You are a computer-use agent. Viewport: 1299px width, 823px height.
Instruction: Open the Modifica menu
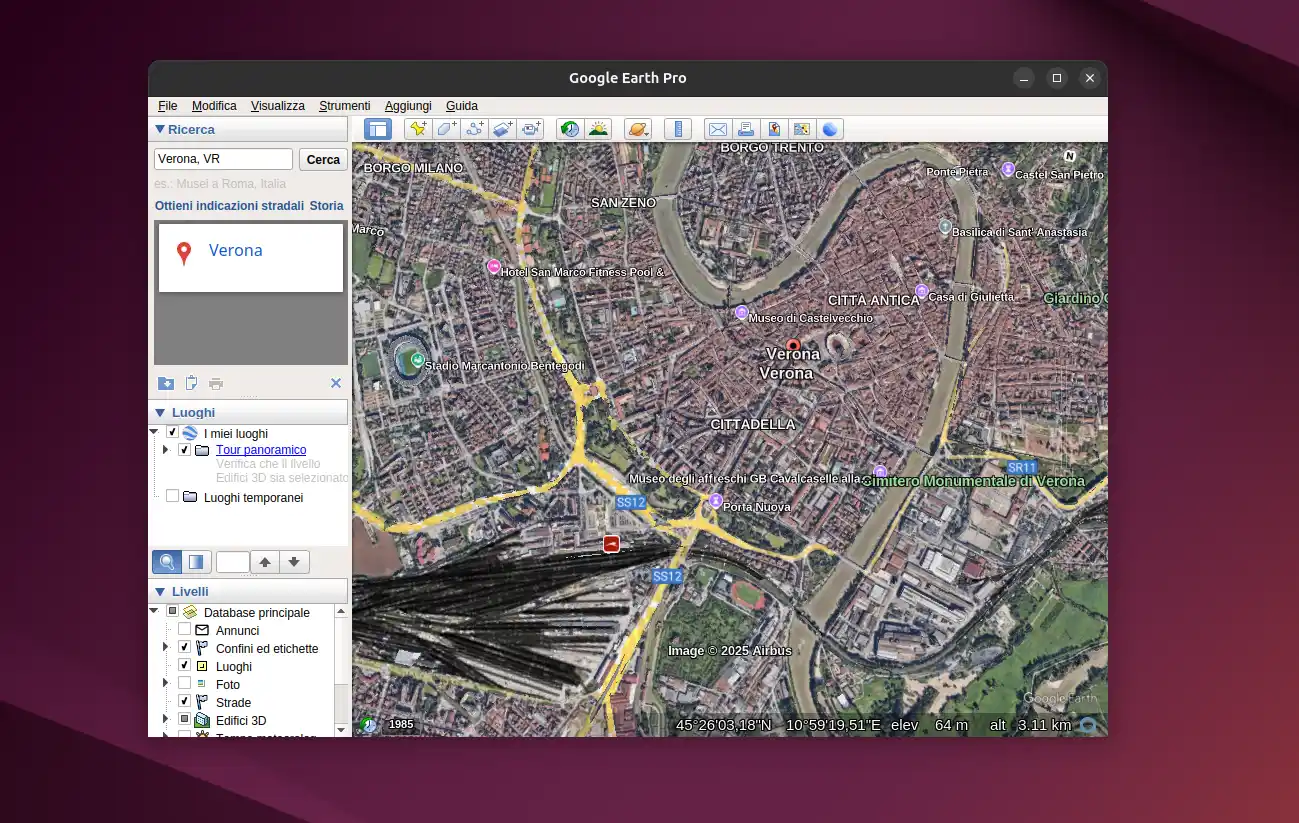[x=214, y=106]
